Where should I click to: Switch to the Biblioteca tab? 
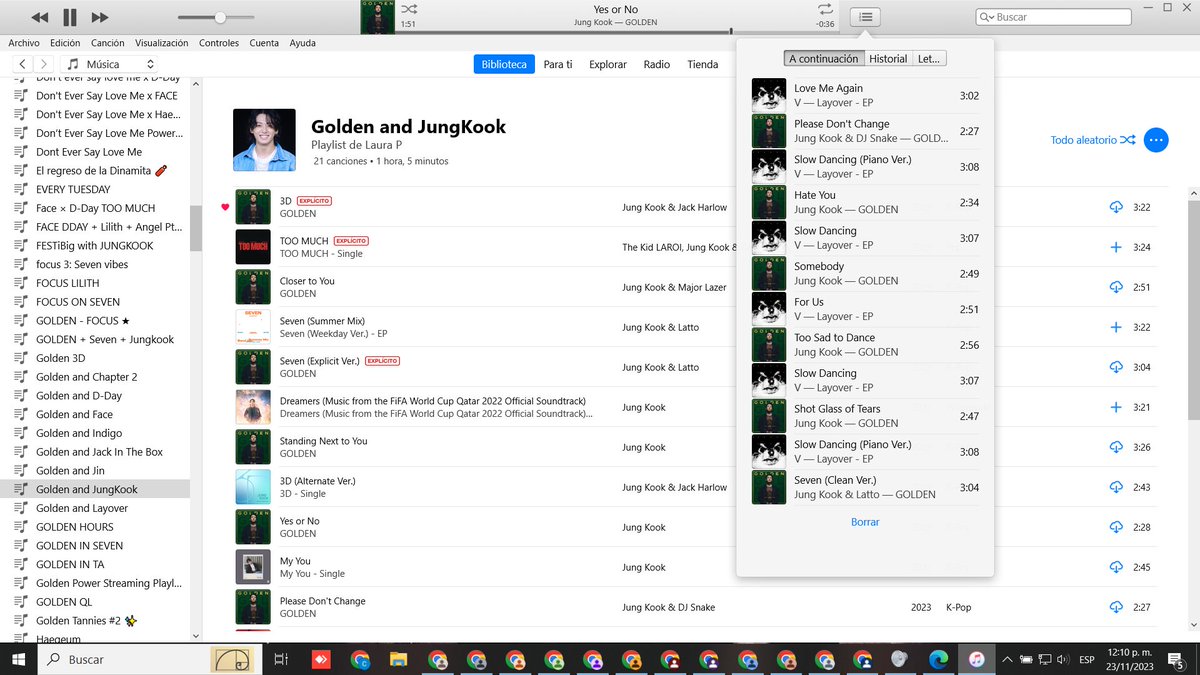[x=504, y=64]
